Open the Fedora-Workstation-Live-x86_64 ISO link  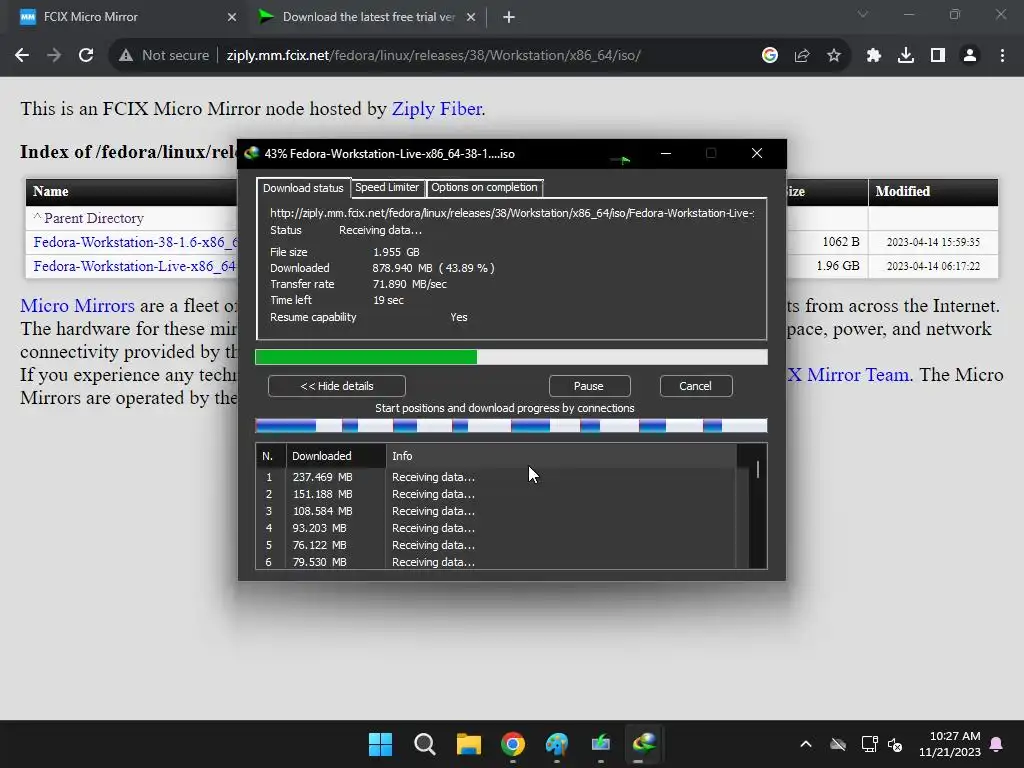pos(135,266)
